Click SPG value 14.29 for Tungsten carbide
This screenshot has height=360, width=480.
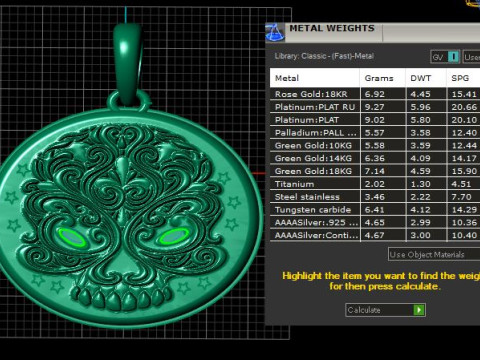pos(464,210)
